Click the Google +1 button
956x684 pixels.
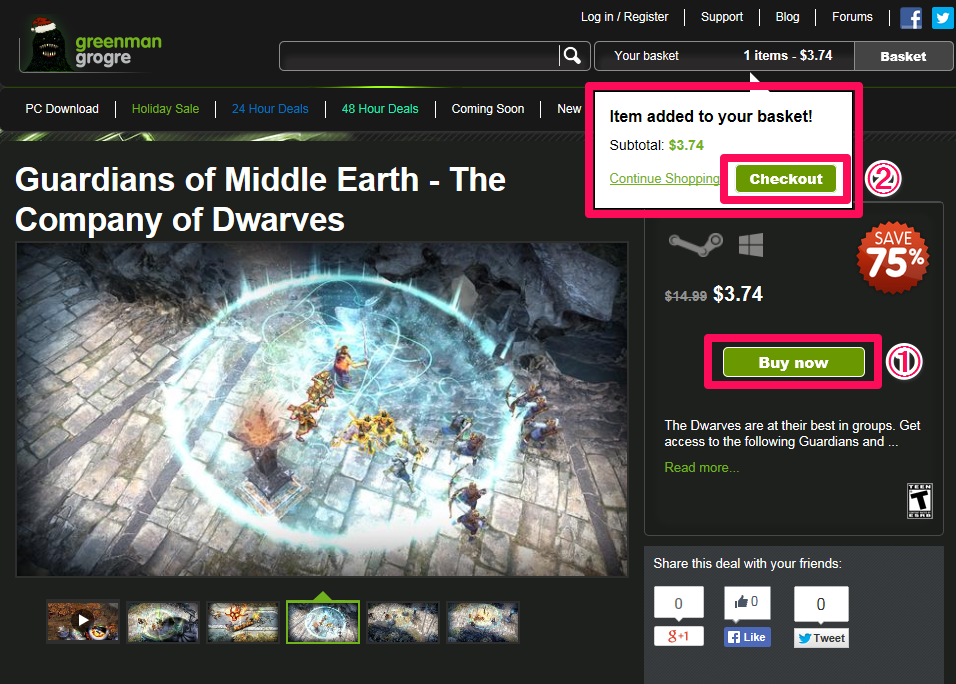point(679,636)
